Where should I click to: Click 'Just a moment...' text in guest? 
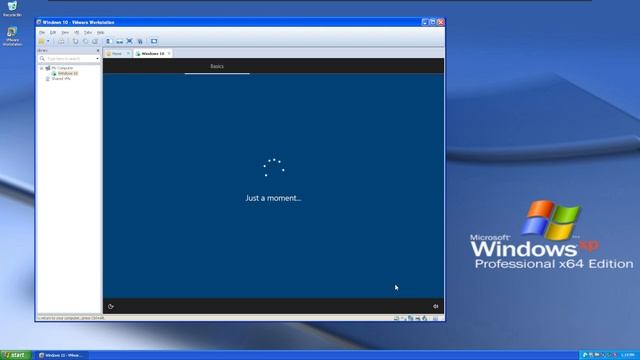(273, 198)
